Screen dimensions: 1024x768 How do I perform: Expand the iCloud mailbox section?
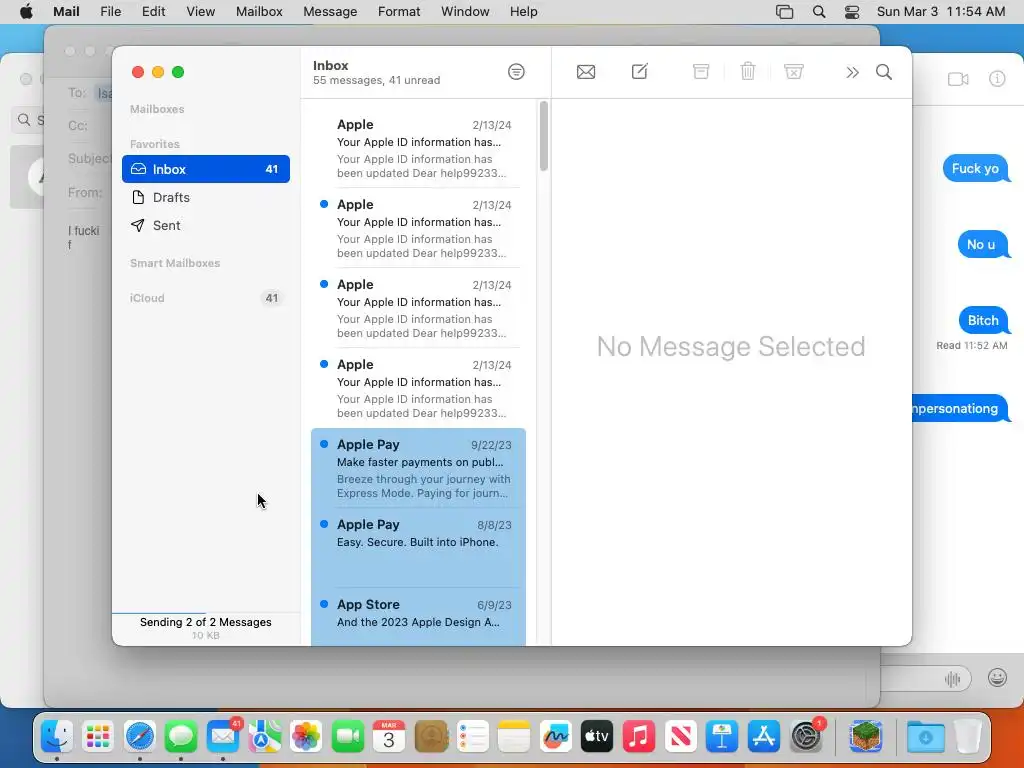point(147,298)
